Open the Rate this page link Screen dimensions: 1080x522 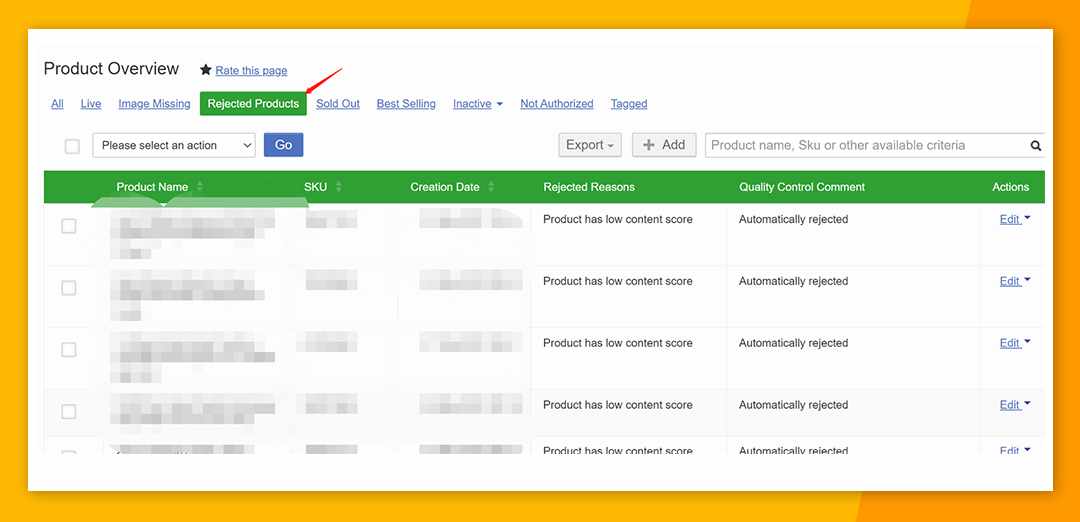251,70
